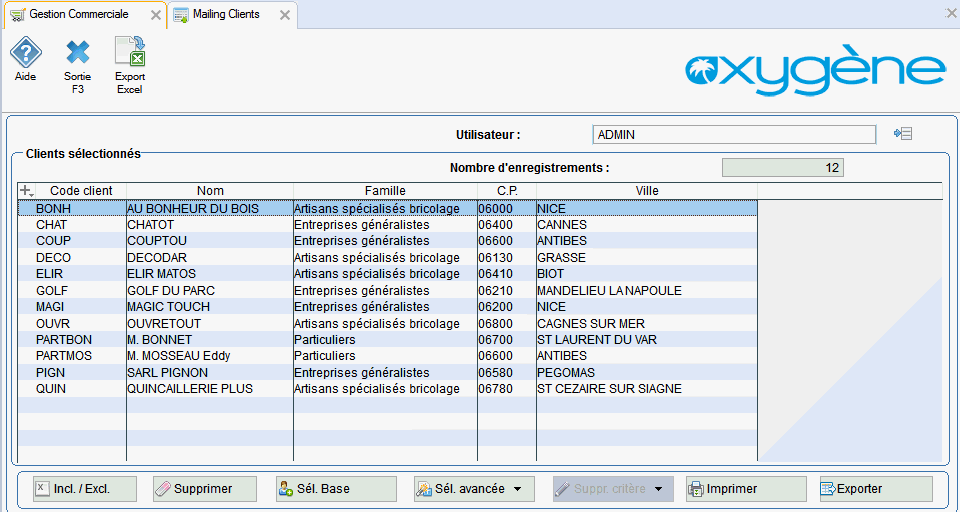
Task: Click the postal code 06210 cell
Action: point(507,290)
